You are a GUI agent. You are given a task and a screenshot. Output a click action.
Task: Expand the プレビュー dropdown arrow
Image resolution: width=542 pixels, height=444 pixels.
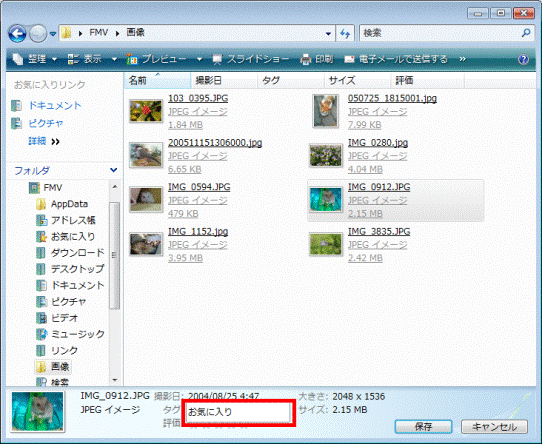pyautogui.click(x=199, y=59)
